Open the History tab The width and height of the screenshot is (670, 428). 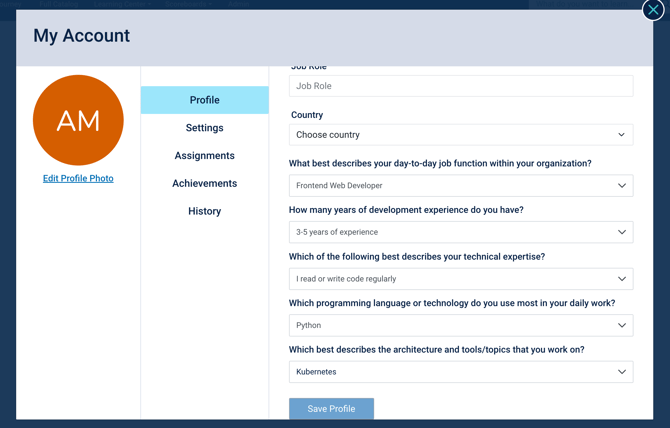pyautogui.click(x=205, y=211)
